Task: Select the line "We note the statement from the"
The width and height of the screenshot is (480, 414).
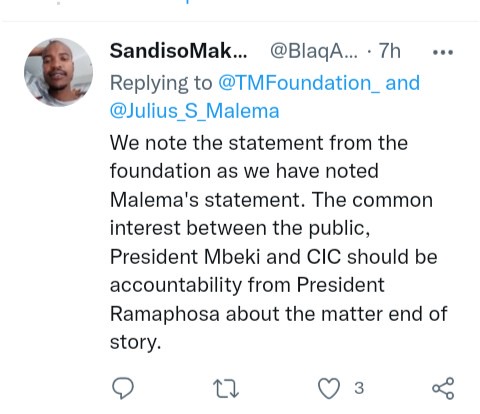Action: [259, 143]
